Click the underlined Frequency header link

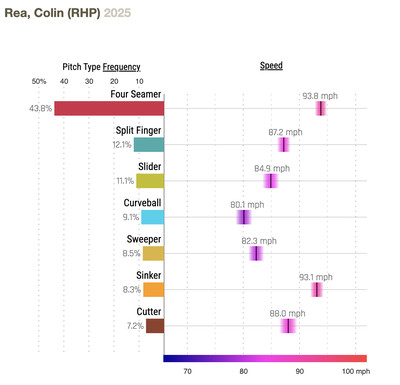pos(121,67)
